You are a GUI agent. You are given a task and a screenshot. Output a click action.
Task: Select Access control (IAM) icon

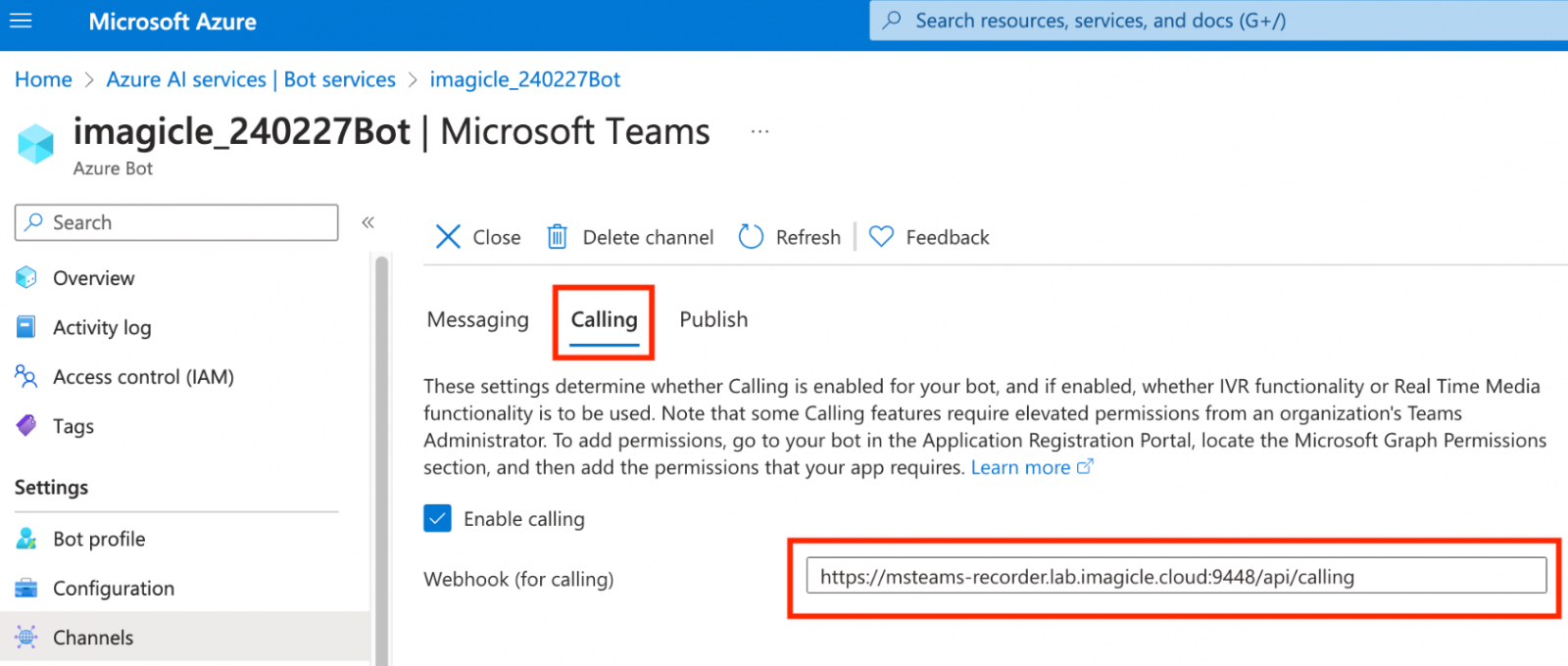(26, 376)
